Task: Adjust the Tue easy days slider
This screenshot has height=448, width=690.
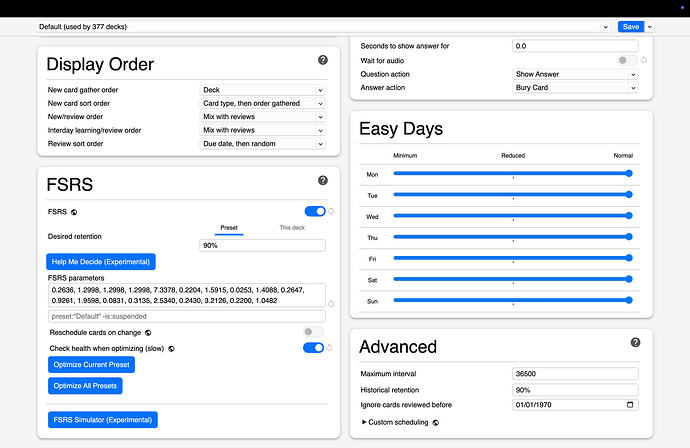Action: click(513, 195)
